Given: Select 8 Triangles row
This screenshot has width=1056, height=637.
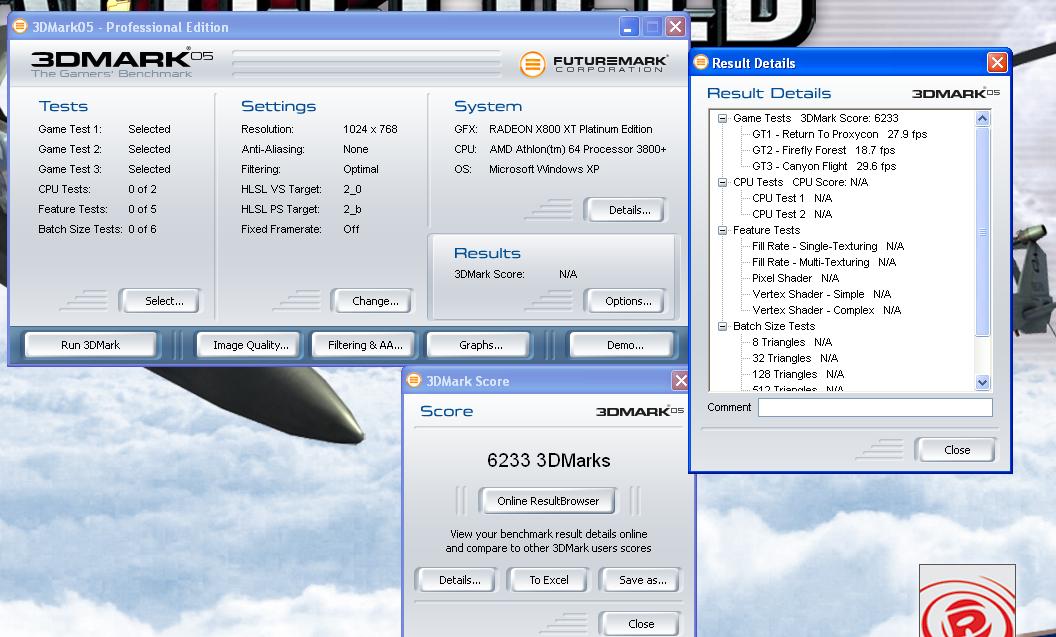Looking at the screenshot, I should pos(791,342).
